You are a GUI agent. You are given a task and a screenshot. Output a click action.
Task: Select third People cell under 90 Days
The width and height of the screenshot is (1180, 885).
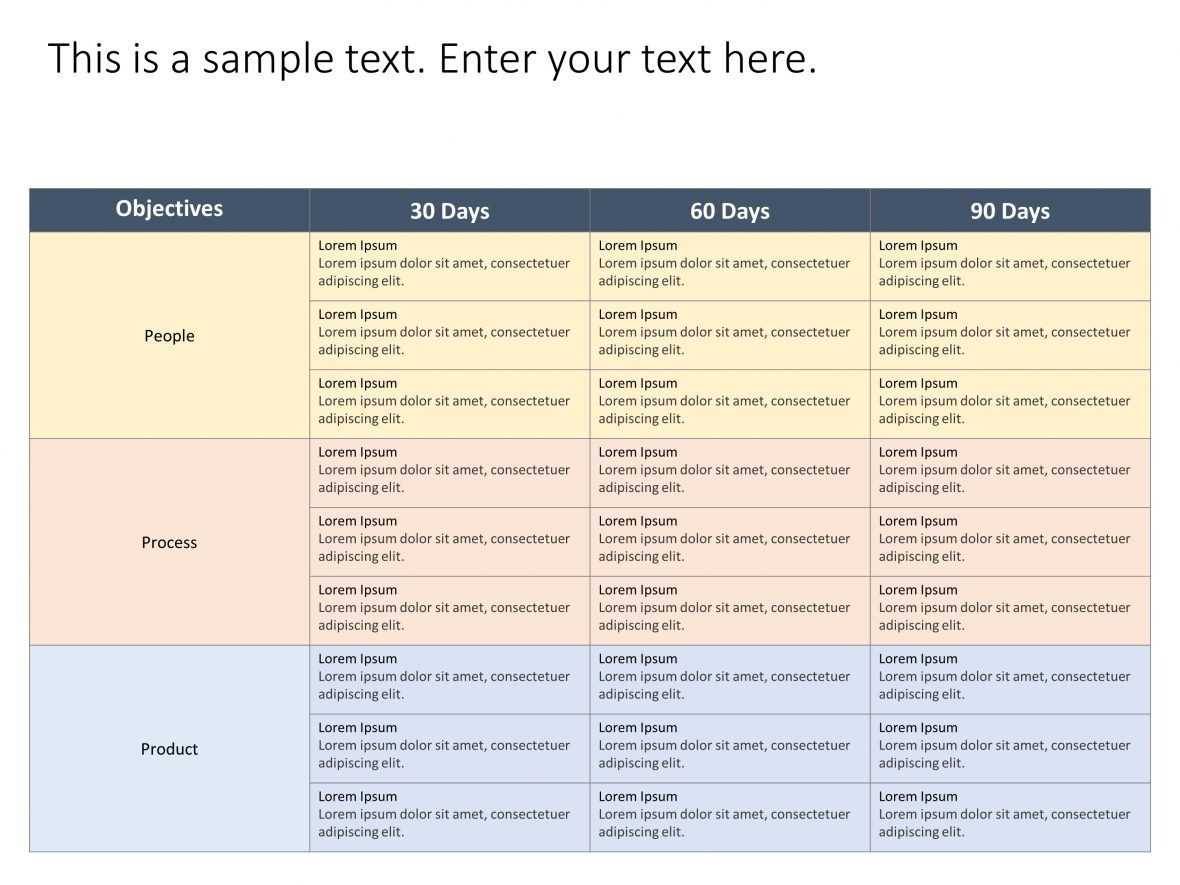coord(1010,404)
